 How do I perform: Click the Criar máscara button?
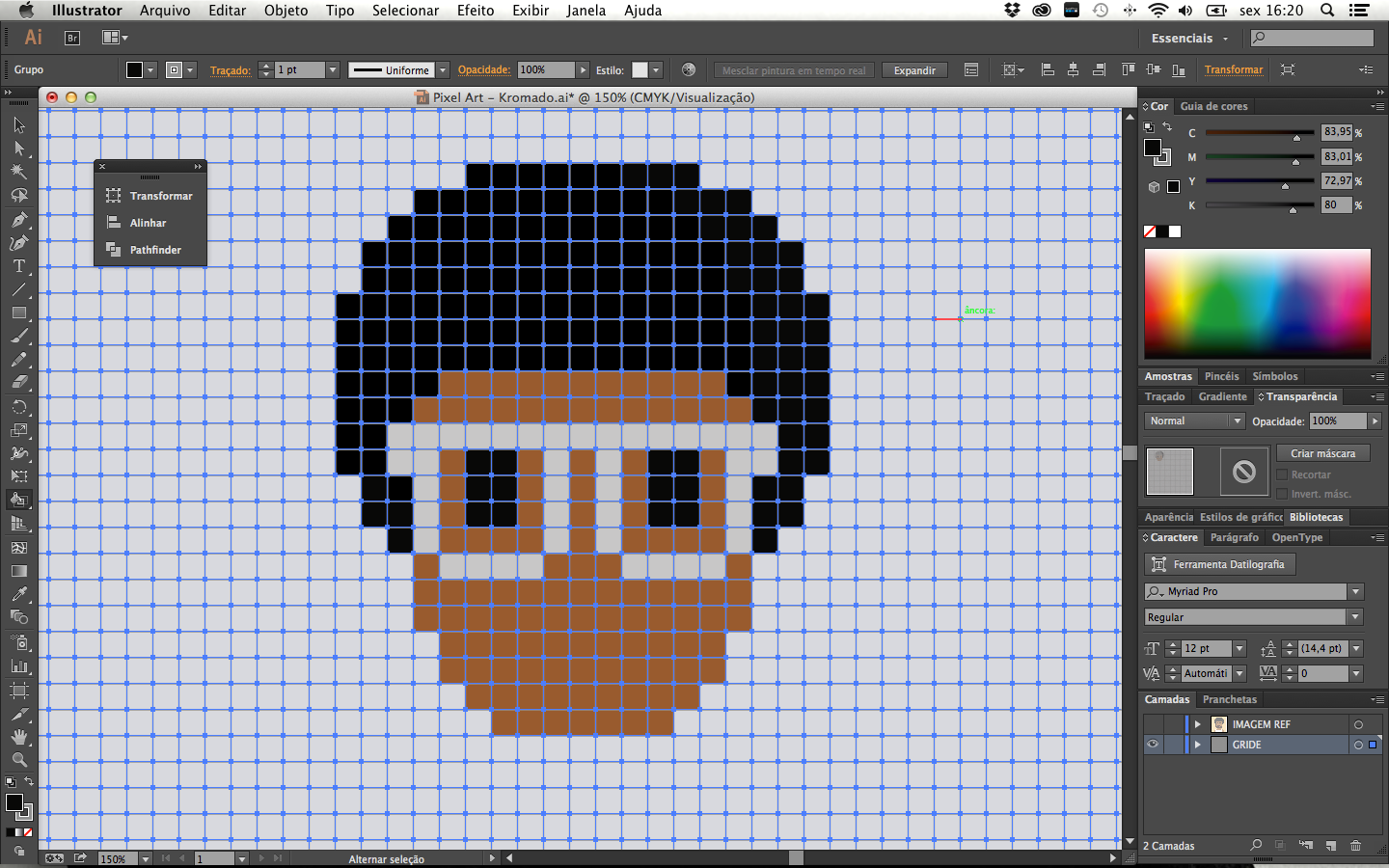coord(1322,453)
